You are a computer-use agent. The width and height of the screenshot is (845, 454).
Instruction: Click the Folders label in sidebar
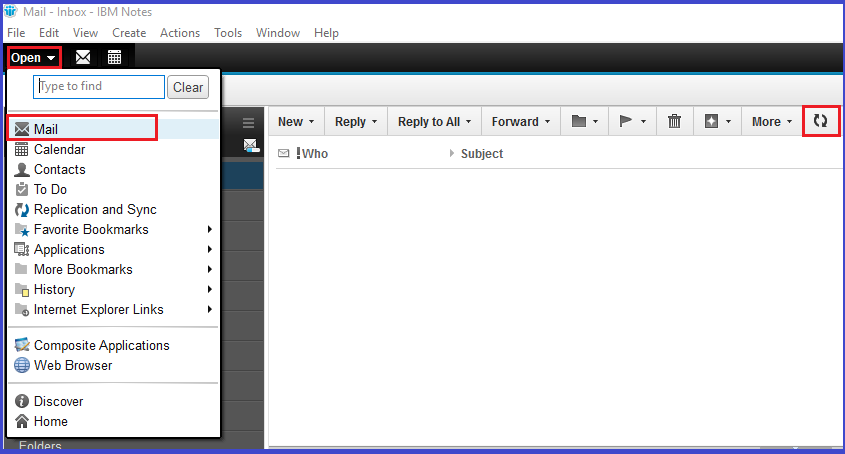40,445
